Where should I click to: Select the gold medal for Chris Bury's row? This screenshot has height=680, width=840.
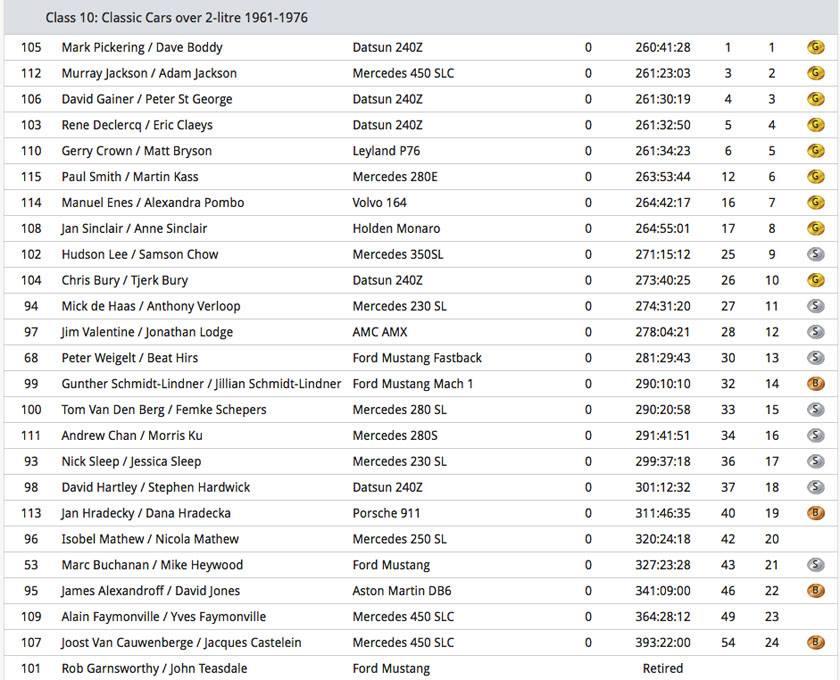tap(815, 280)
